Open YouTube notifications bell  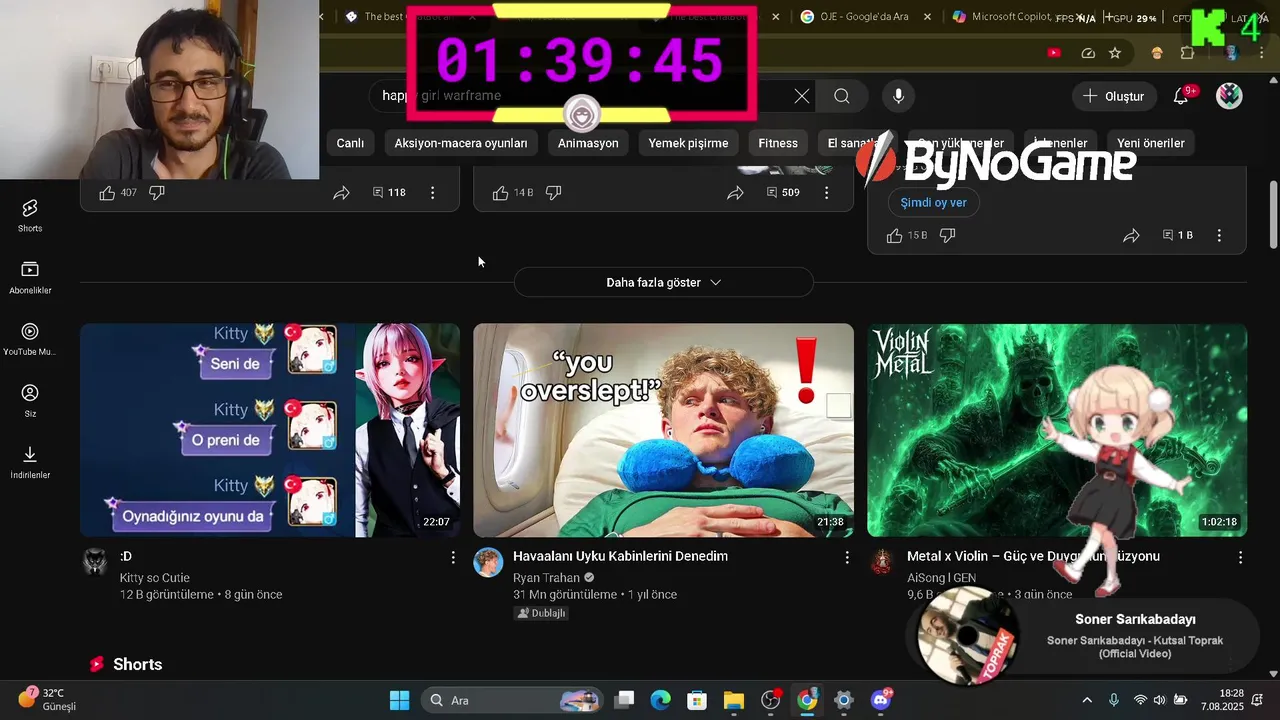[x=1181, y=96]
